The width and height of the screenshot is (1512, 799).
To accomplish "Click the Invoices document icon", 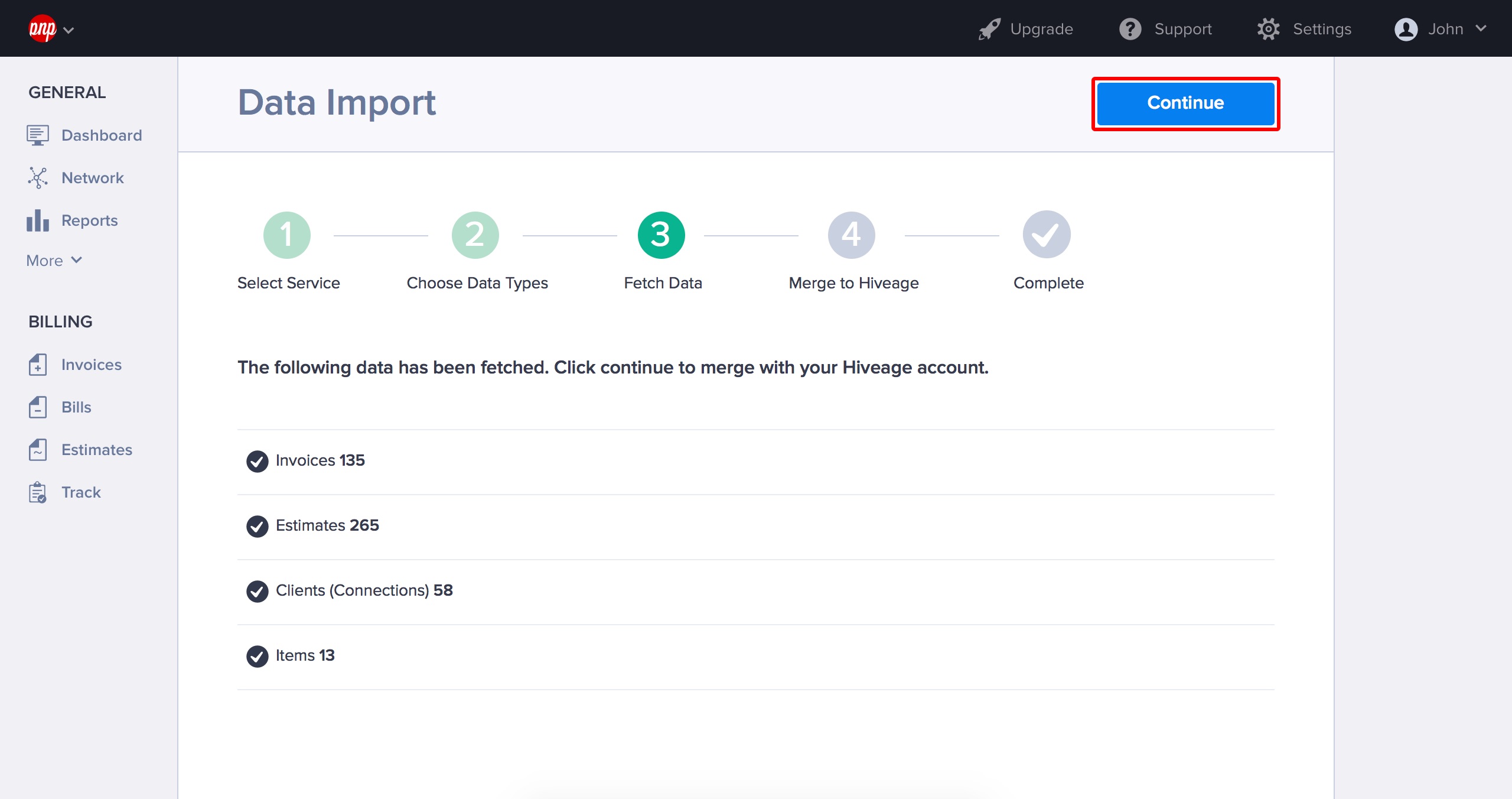I will coord(37,365).
